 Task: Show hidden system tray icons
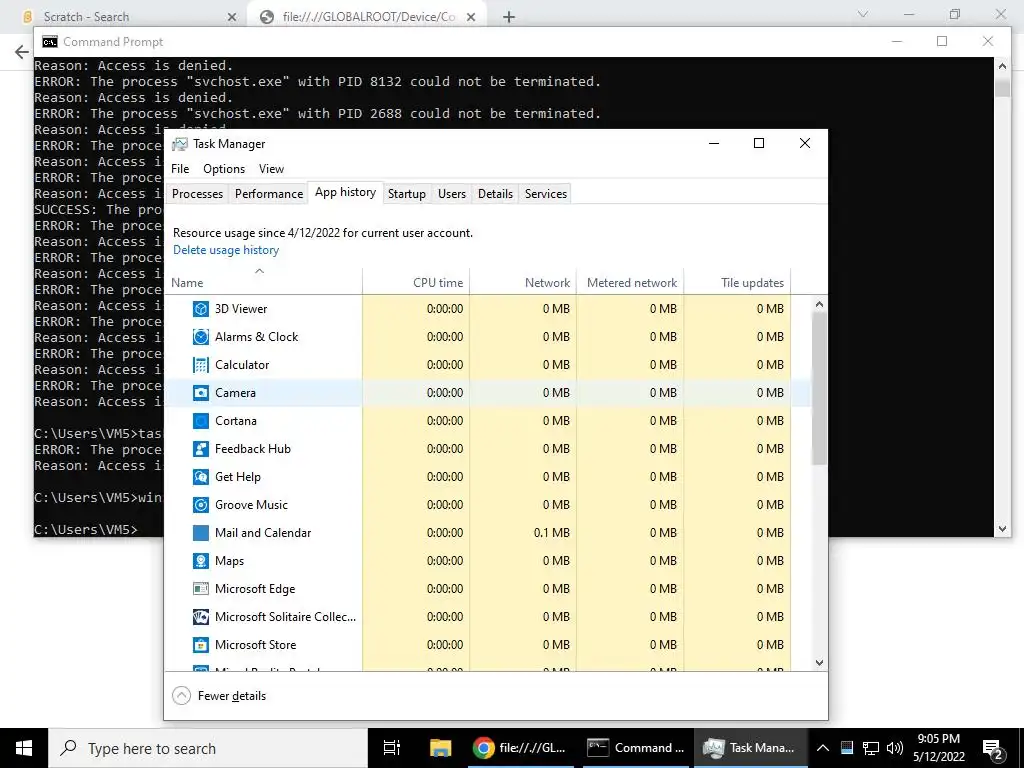click(823, 748)
